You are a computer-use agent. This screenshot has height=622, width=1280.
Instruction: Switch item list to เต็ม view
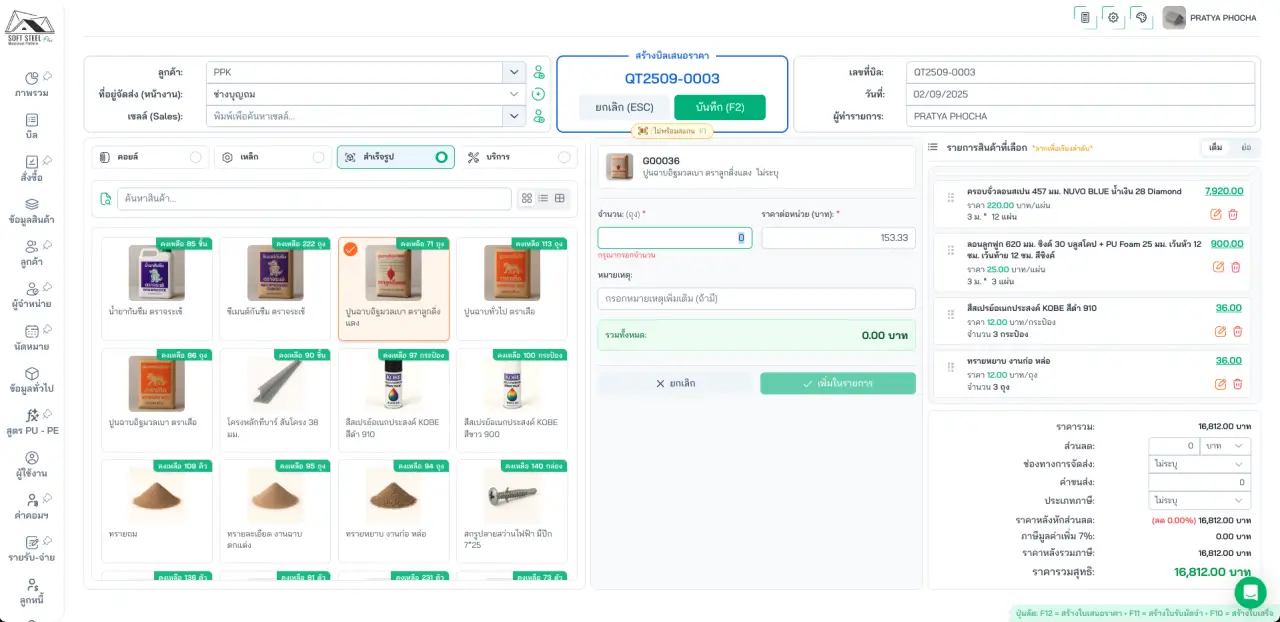pos(1215,147)
